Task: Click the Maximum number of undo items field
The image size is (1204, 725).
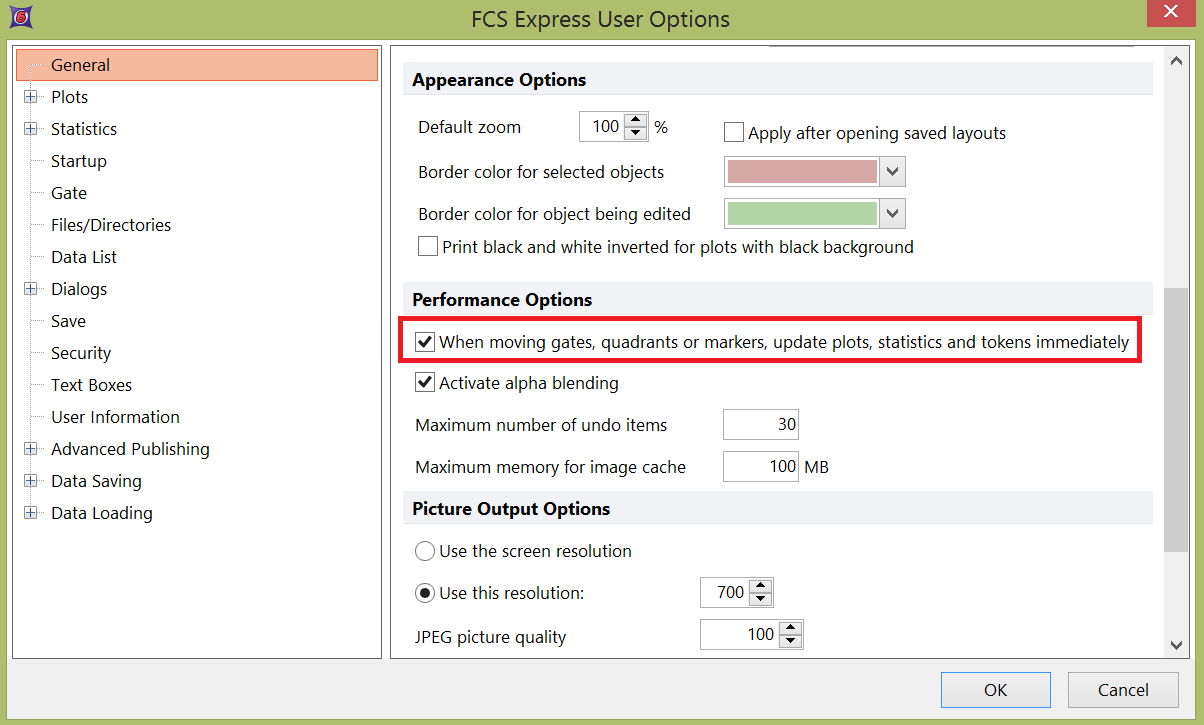Action: point(760,425)
